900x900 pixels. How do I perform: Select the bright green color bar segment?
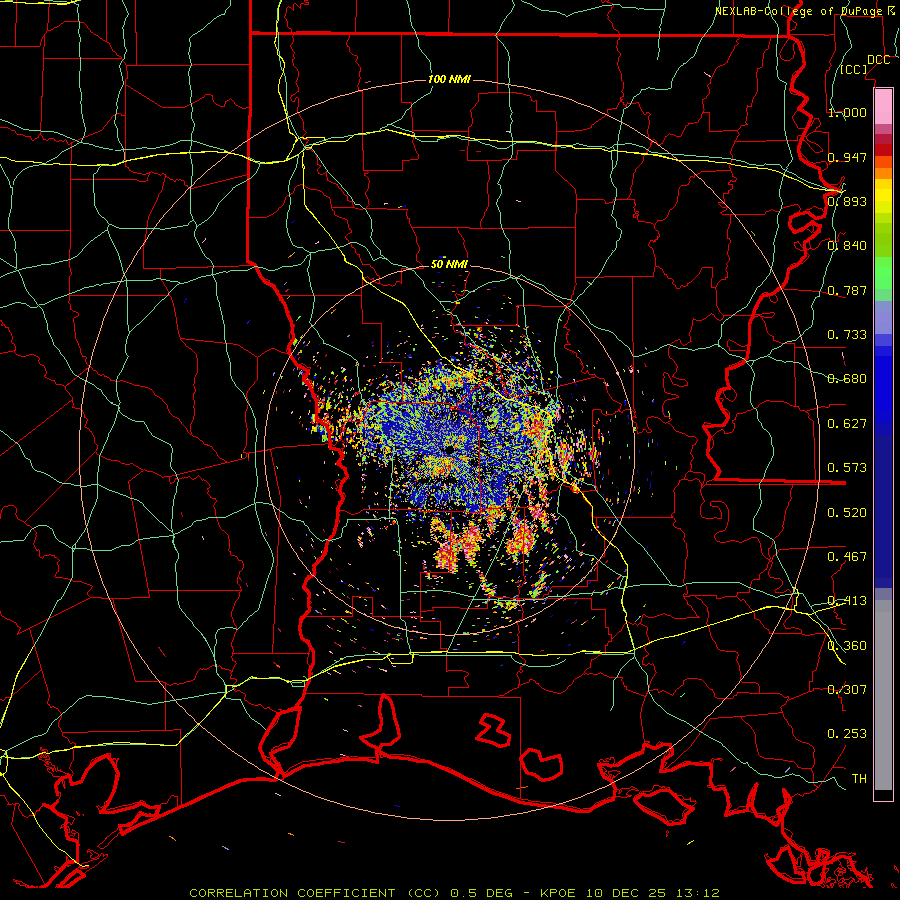[x=883, y=273]
